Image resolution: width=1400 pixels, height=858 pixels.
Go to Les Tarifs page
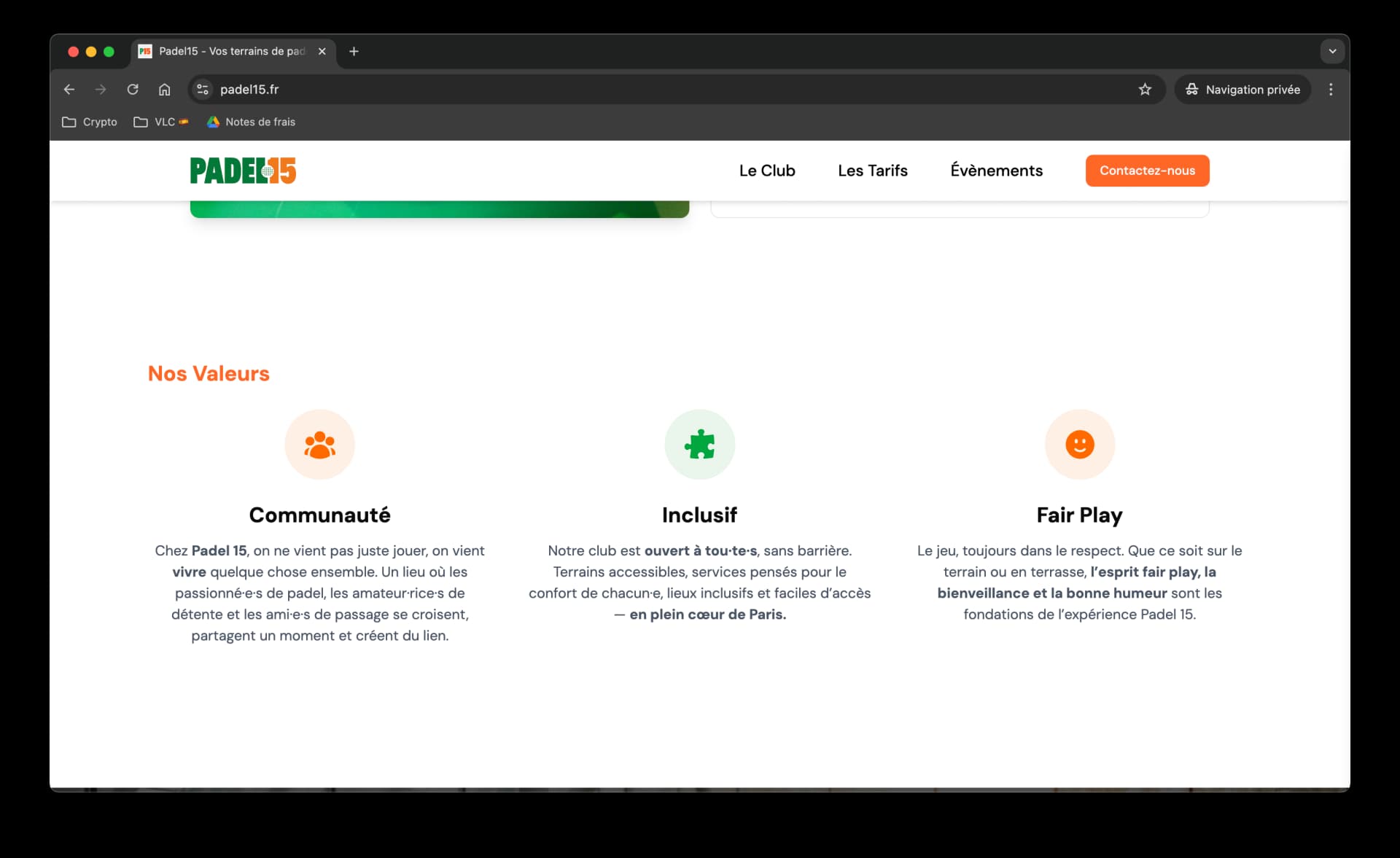coord(872,171)
